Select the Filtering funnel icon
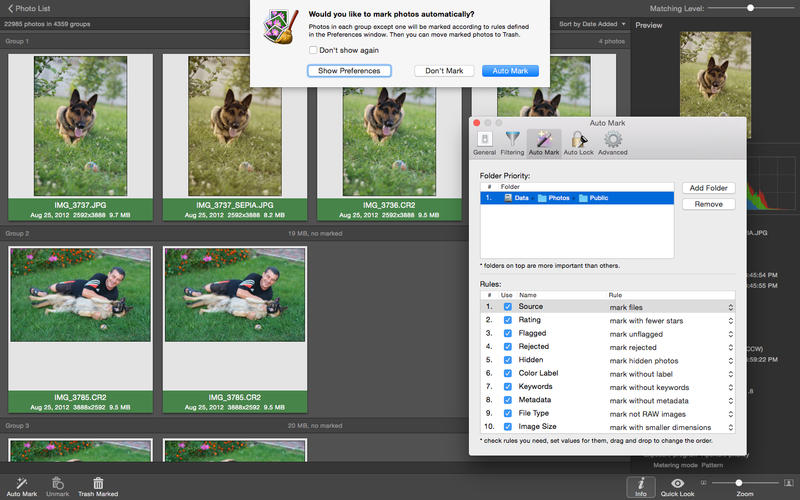This screenshot has width=800, height=500. pyautogui.click(x=512, y=140)
